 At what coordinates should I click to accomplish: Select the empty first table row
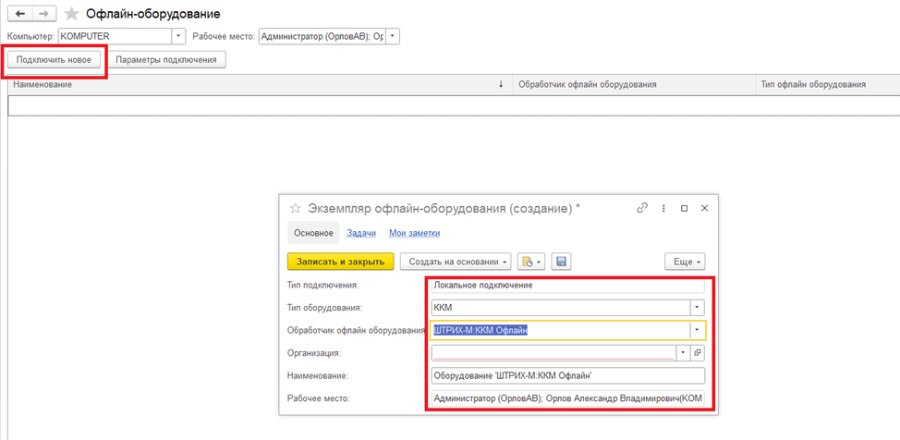pyautogui.click(x=453, y=106)
